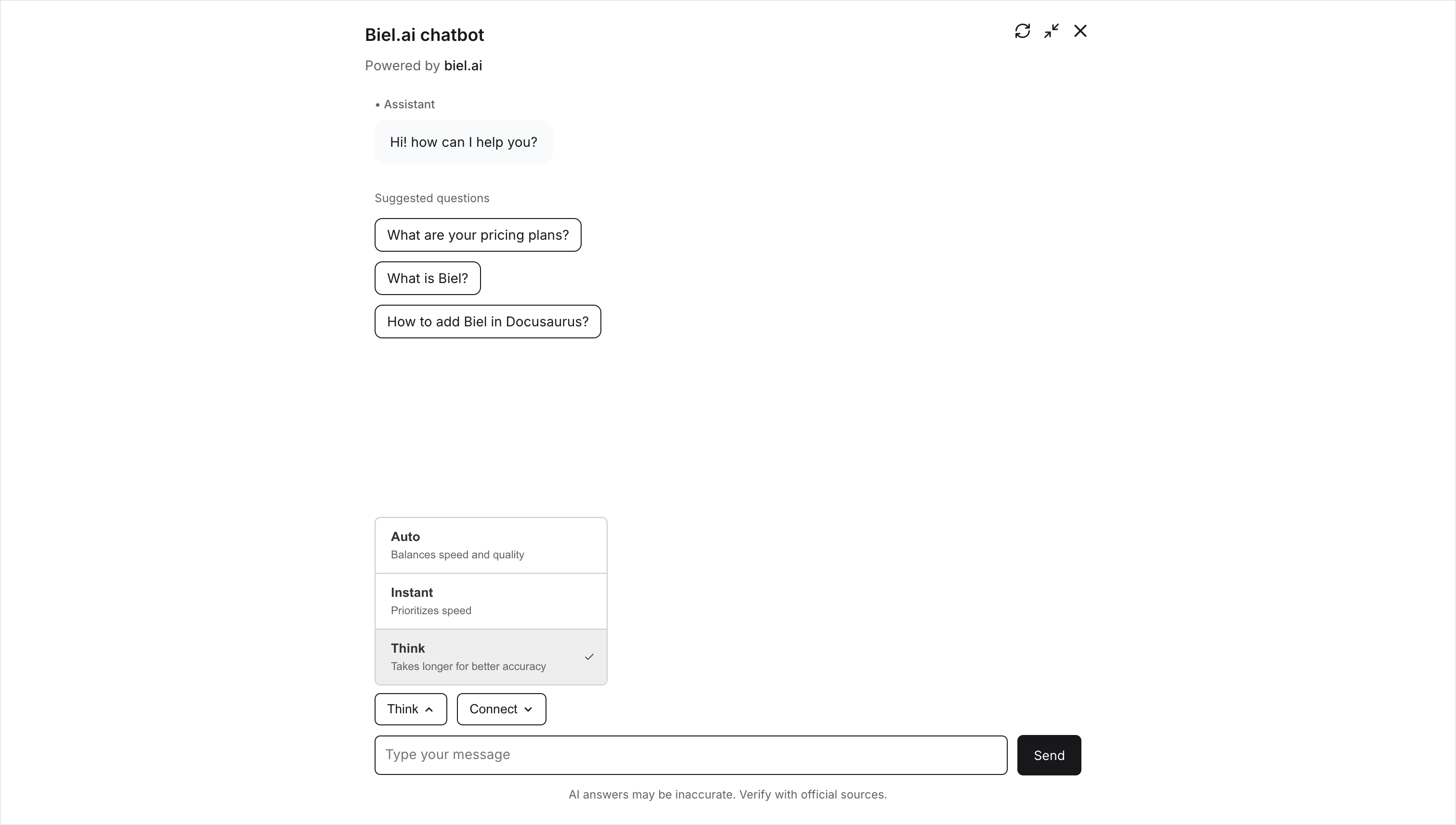Refresh the chatbot conversation
The height and width of the screenshot is (825, 1456).
(x=1022, y=31)
